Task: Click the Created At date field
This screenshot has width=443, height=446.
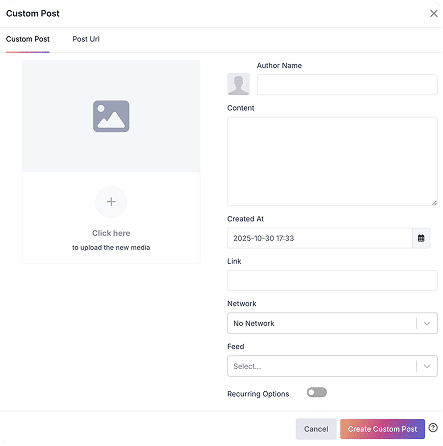Action: tap(320, 238)
